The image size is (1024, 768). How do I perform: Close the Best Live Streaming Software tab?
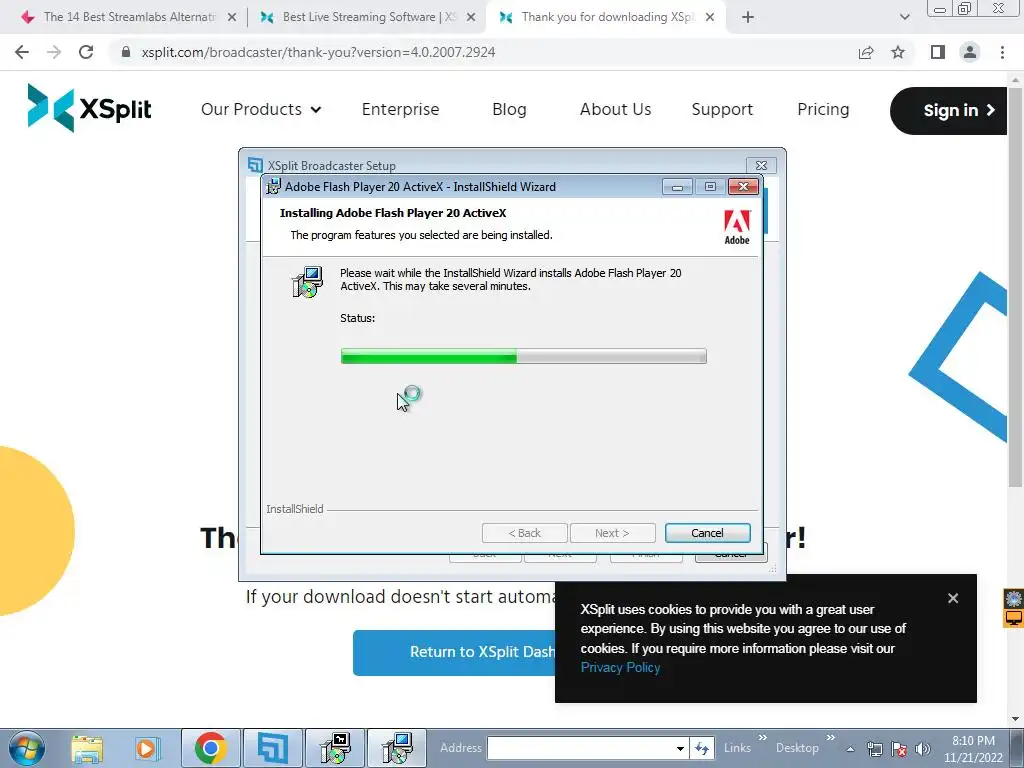[471, 17]
